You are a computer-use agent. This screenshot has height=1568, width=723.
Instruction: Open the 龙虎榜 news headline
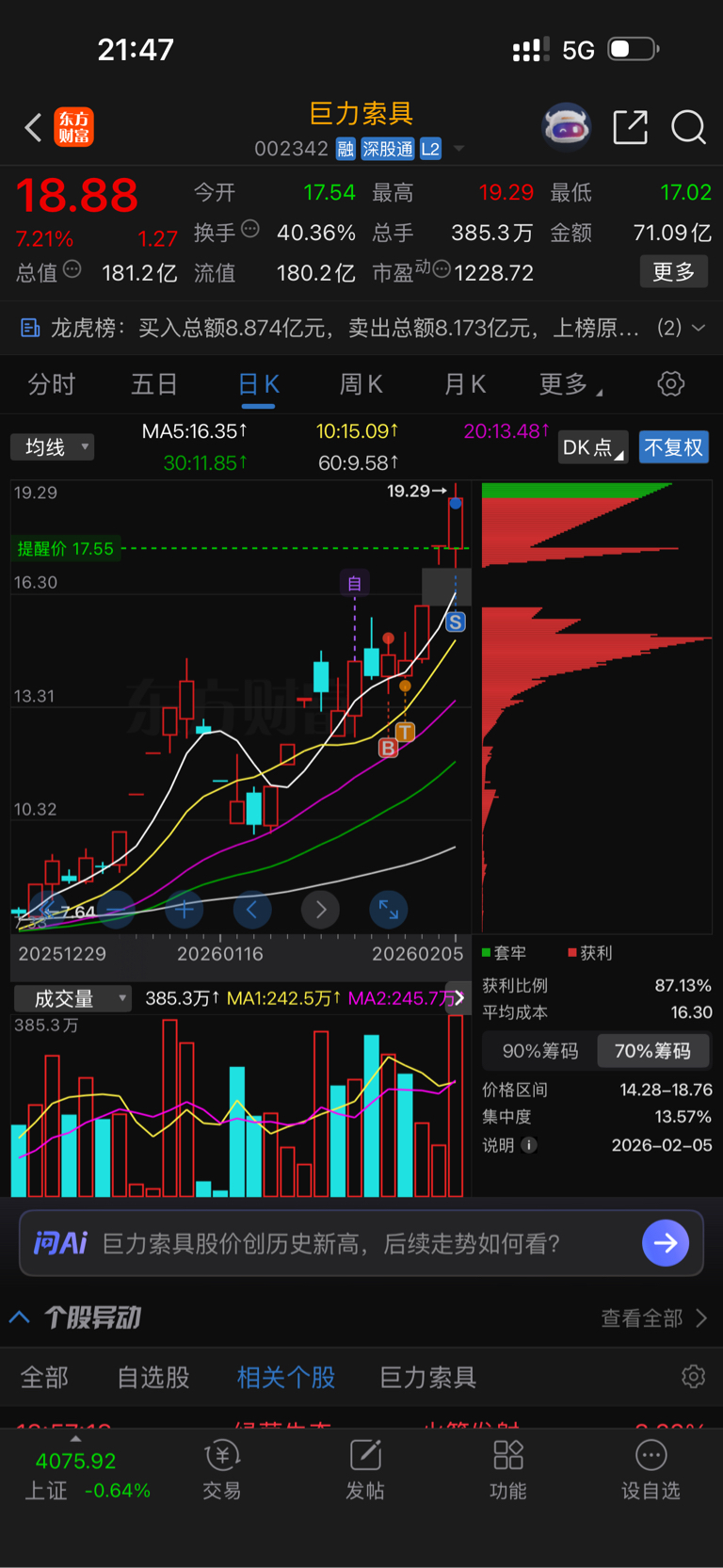click(x=345, y=328)
